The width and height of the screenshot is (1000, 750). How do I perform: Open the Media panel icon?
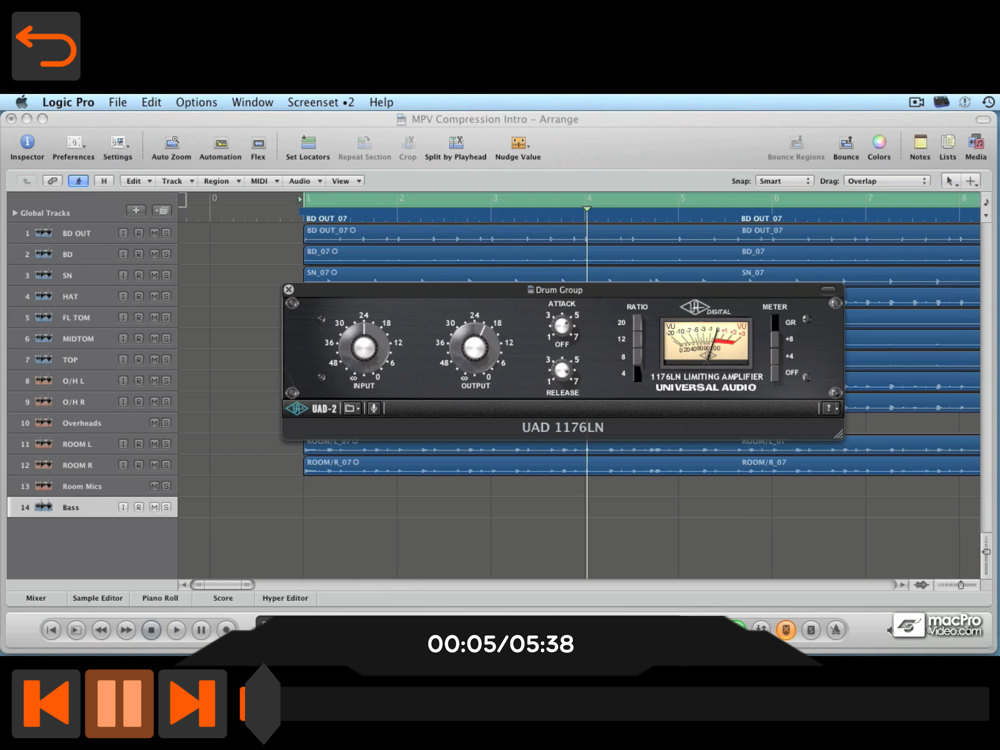click(x=976, y=147)
